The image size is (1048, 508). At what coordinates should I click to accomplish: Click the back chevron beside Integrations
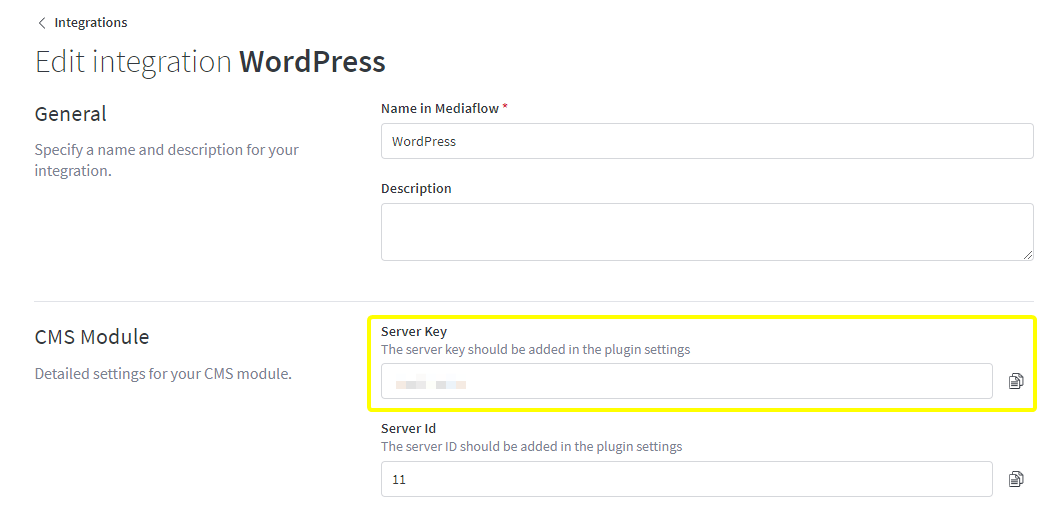[42, 22]
